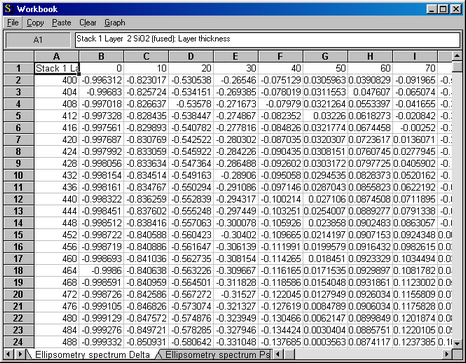Select cell with wavelength 488
This screenshot has height=363, width=466.
(57, 342)
